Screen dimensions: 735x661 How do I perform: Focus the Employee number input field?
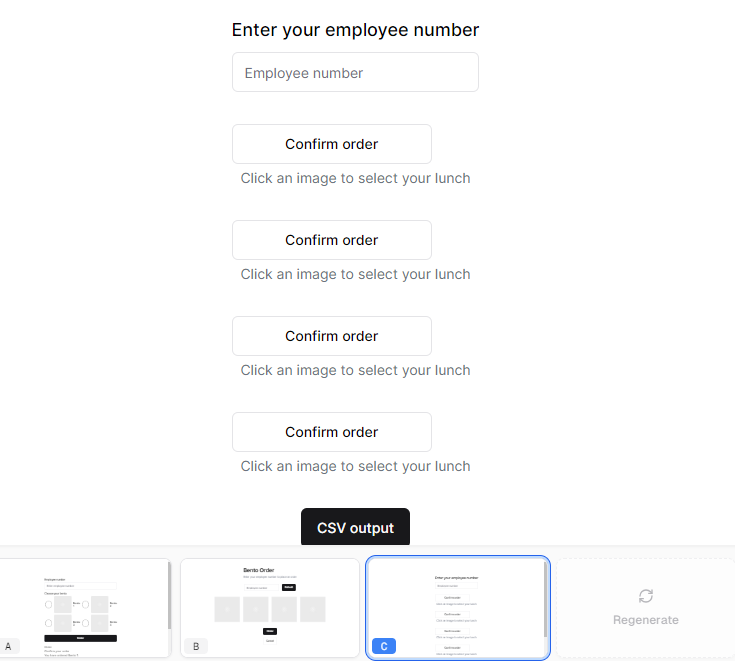pos(355,72)
